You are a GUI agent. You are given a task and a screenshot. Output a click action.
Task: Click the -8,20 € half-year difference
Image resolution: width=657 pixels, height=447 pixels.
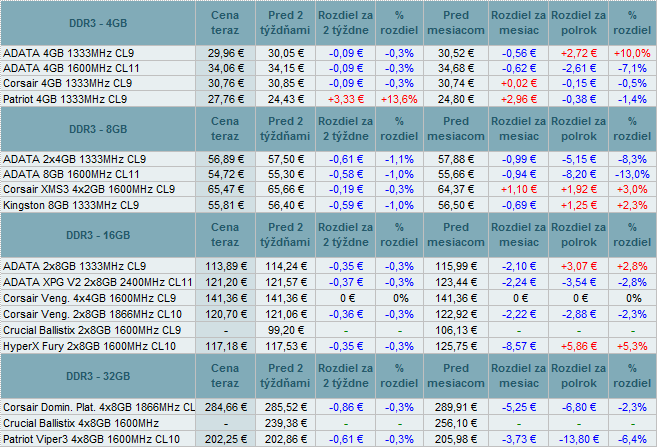[x=579, y=174]
